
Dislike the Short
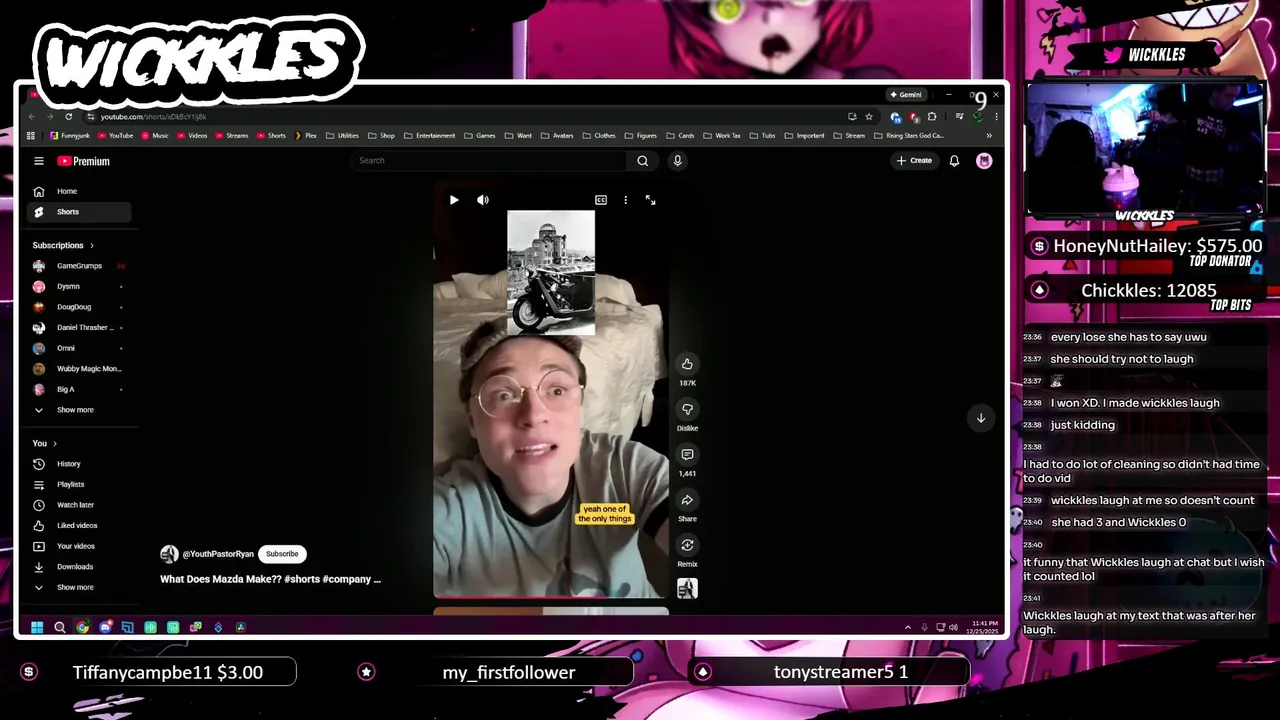(x=687, y=409)
